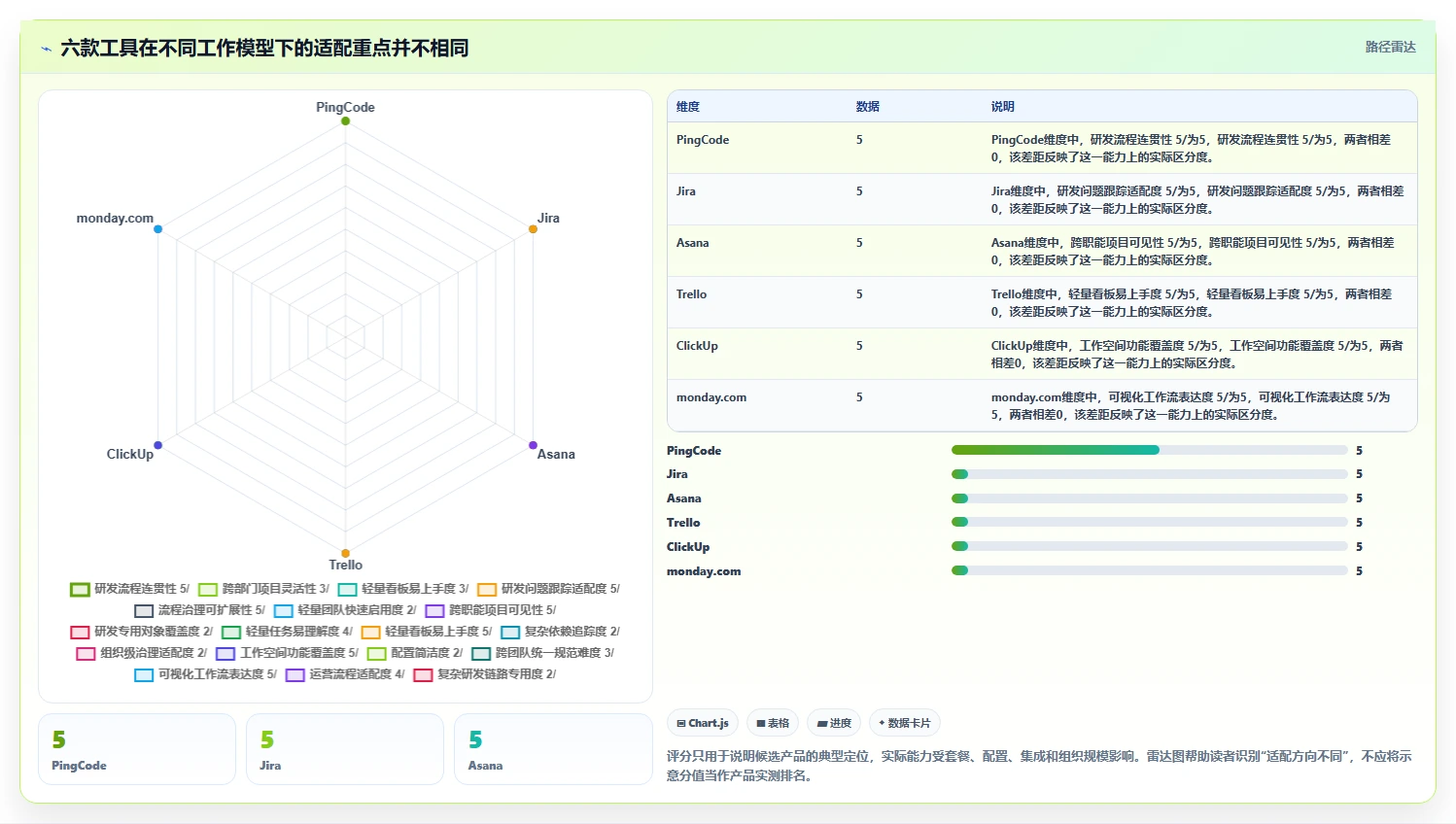The width and height of the screenshot is (1456, 824).
Task: Toggle the 跨部门项目灵活性 3/ legend series
Action: coord(264,589)
